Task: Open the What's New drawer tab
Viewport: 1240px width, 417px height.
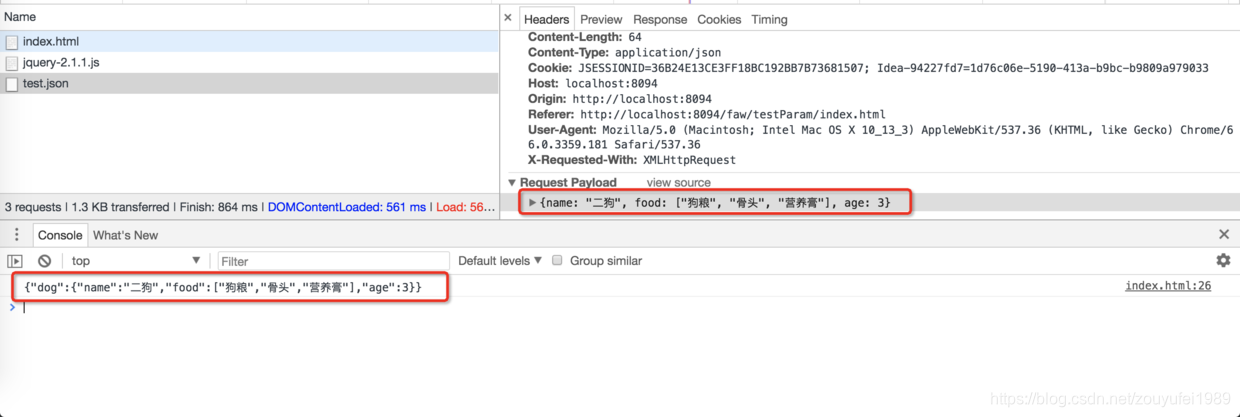Action: click(x=125, y=235)
